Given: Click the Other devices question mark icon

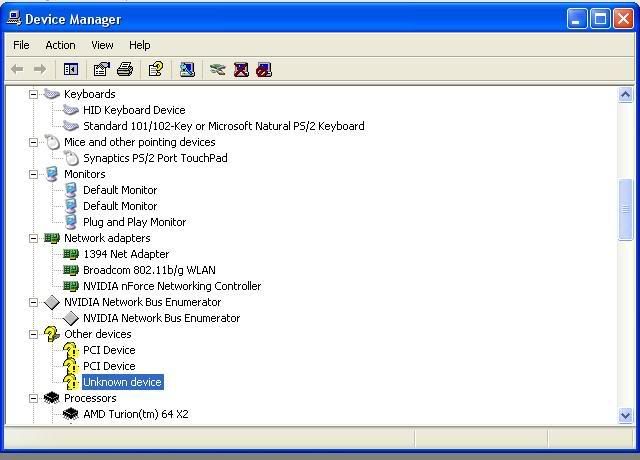Looking at the screenshot, I should [52, 334].
